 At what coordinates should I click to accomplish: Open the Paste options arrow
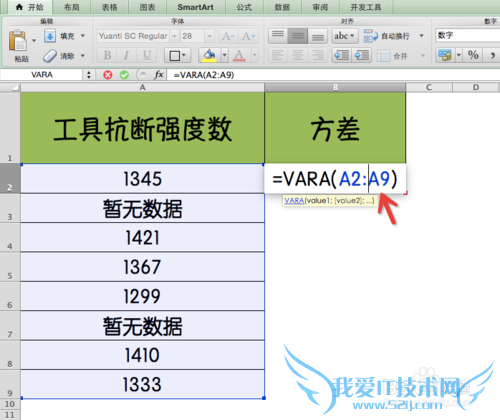pos(34,41)
